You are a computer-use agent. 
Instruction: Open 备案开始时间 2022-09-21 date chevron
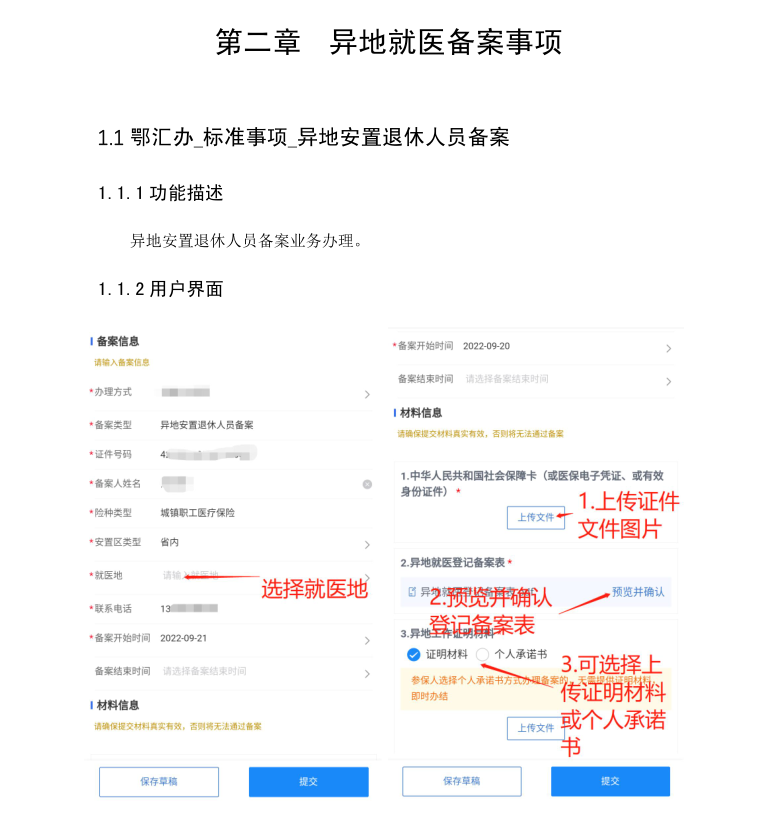point(367,640)
